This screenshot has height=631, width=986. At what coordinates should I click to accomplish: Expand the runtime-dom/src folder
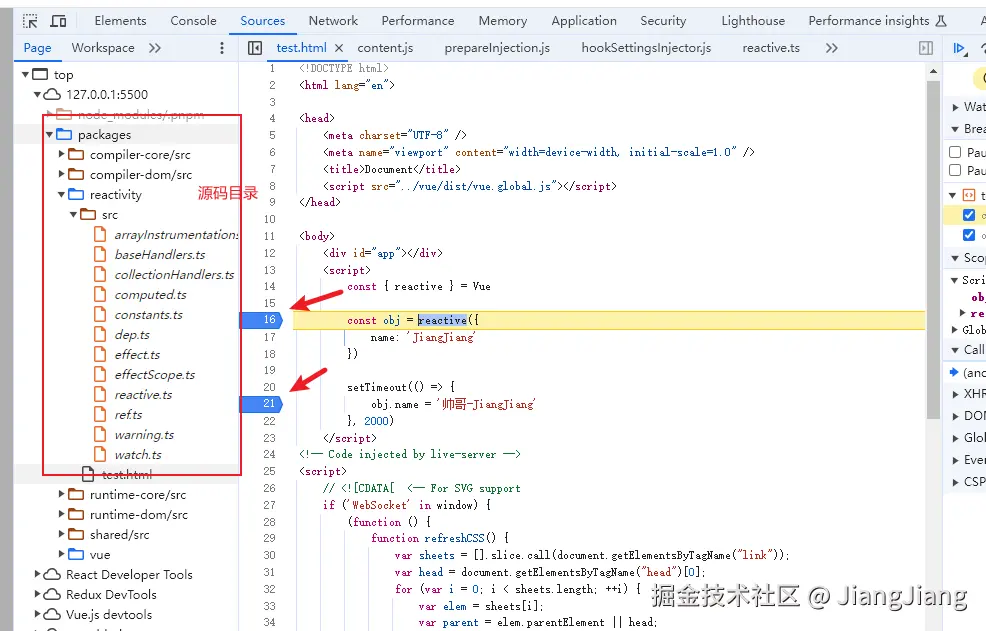click(62, 515)
